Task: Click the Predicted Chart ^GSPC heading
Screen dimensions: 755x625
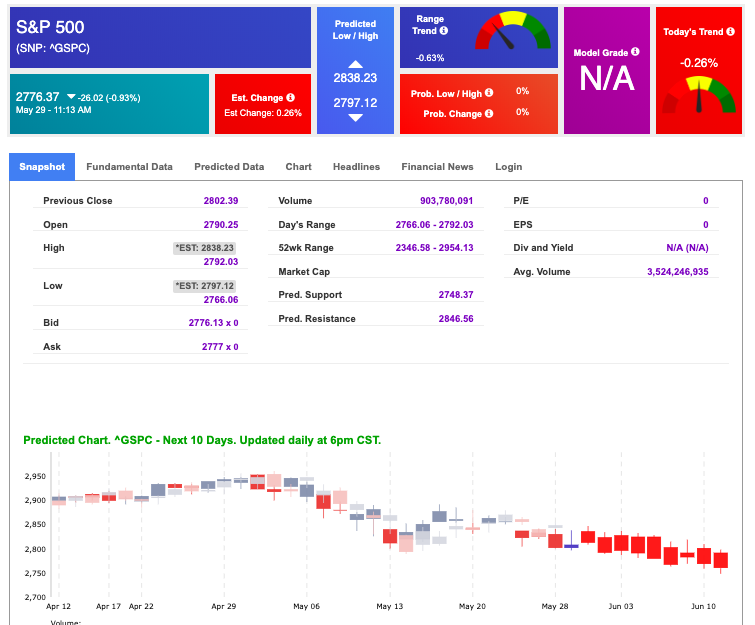Action: [x=202, y=440]
